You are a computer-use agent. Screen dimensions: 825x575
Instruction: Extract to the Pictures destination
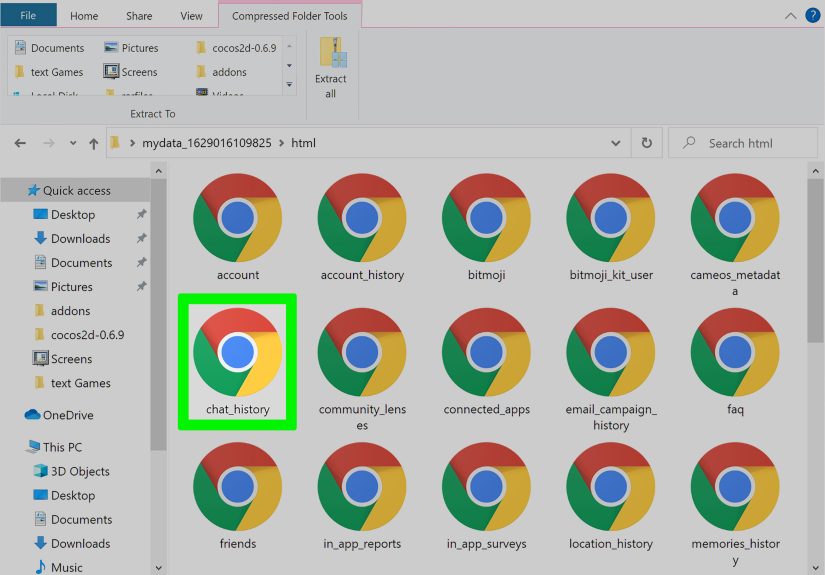pos(131,48)
